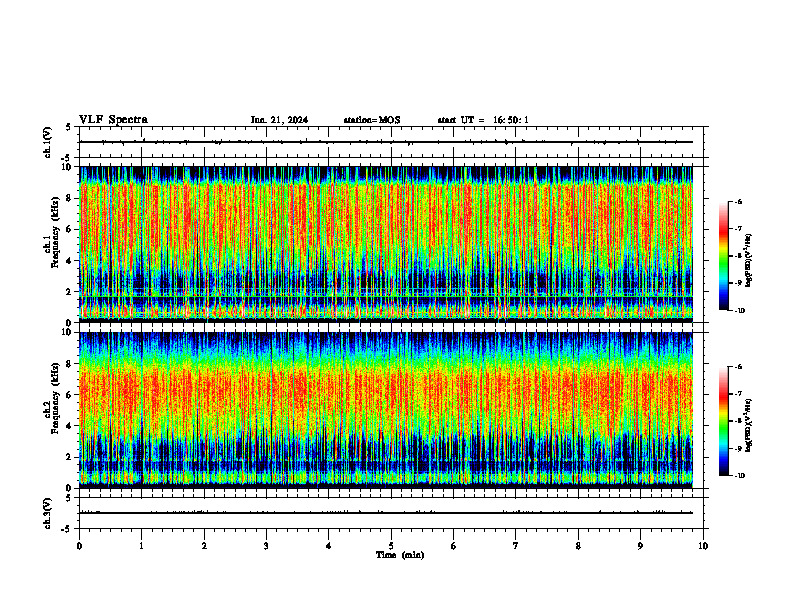Select the date 'Jan. 21, 2024' header
The height and width of the screenshot is (612, 792).
(x=279, y=120)
